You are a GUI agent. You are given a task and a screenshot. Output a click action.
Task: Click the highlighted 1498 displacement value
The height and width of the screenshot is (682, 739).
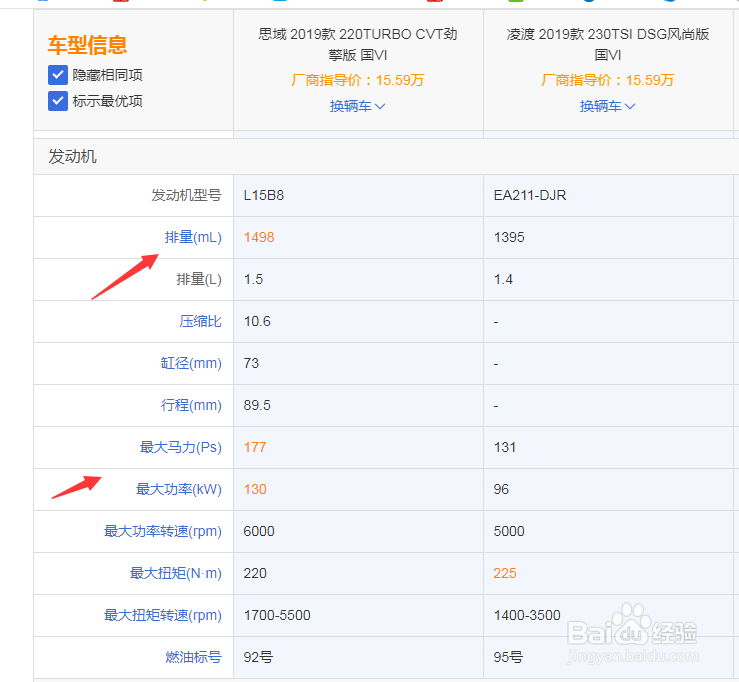coord(259,237)
